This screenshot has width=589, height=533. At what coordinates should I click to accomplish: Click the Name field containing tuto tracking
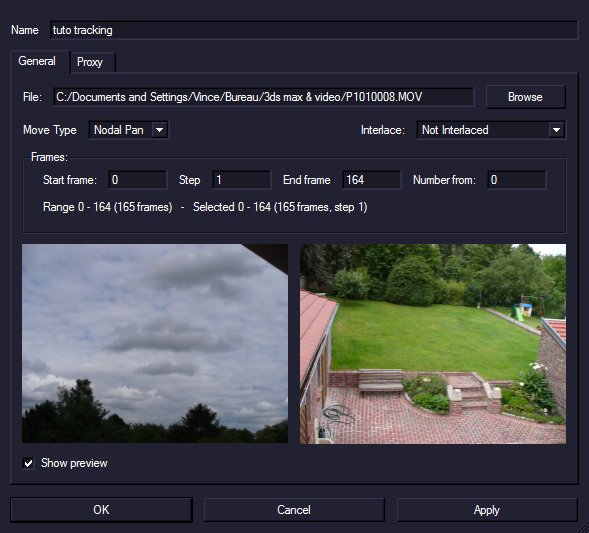pyautogui.click(x=314, y=30)
